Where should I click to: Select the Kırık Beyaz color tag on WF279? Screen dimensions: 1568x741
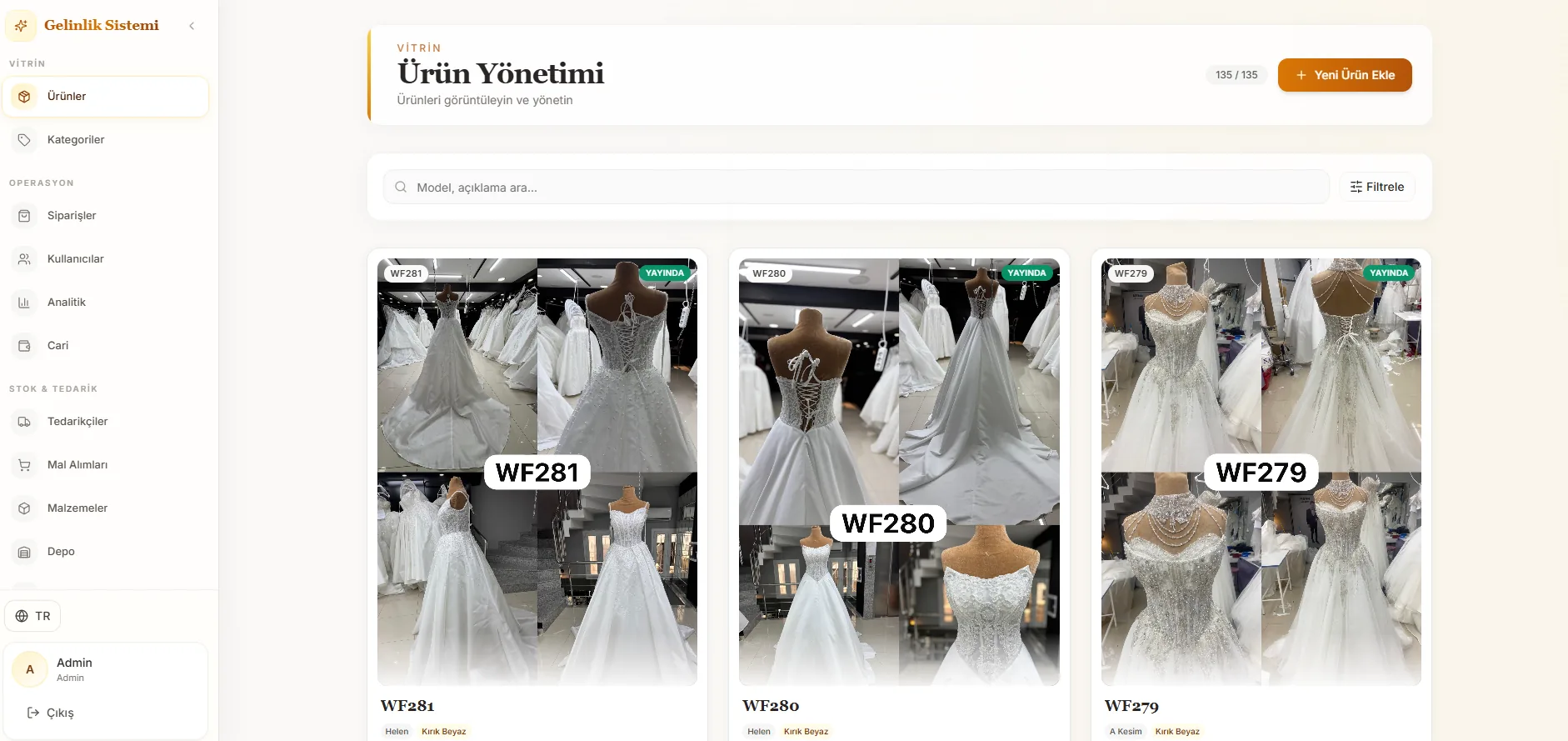tap(1177, 731)
